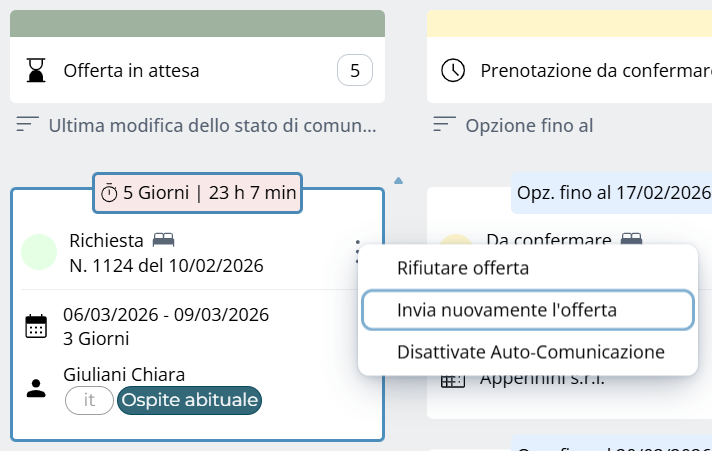Click the calendar icon beside 06/03/2026 dates

click(36, 327)
